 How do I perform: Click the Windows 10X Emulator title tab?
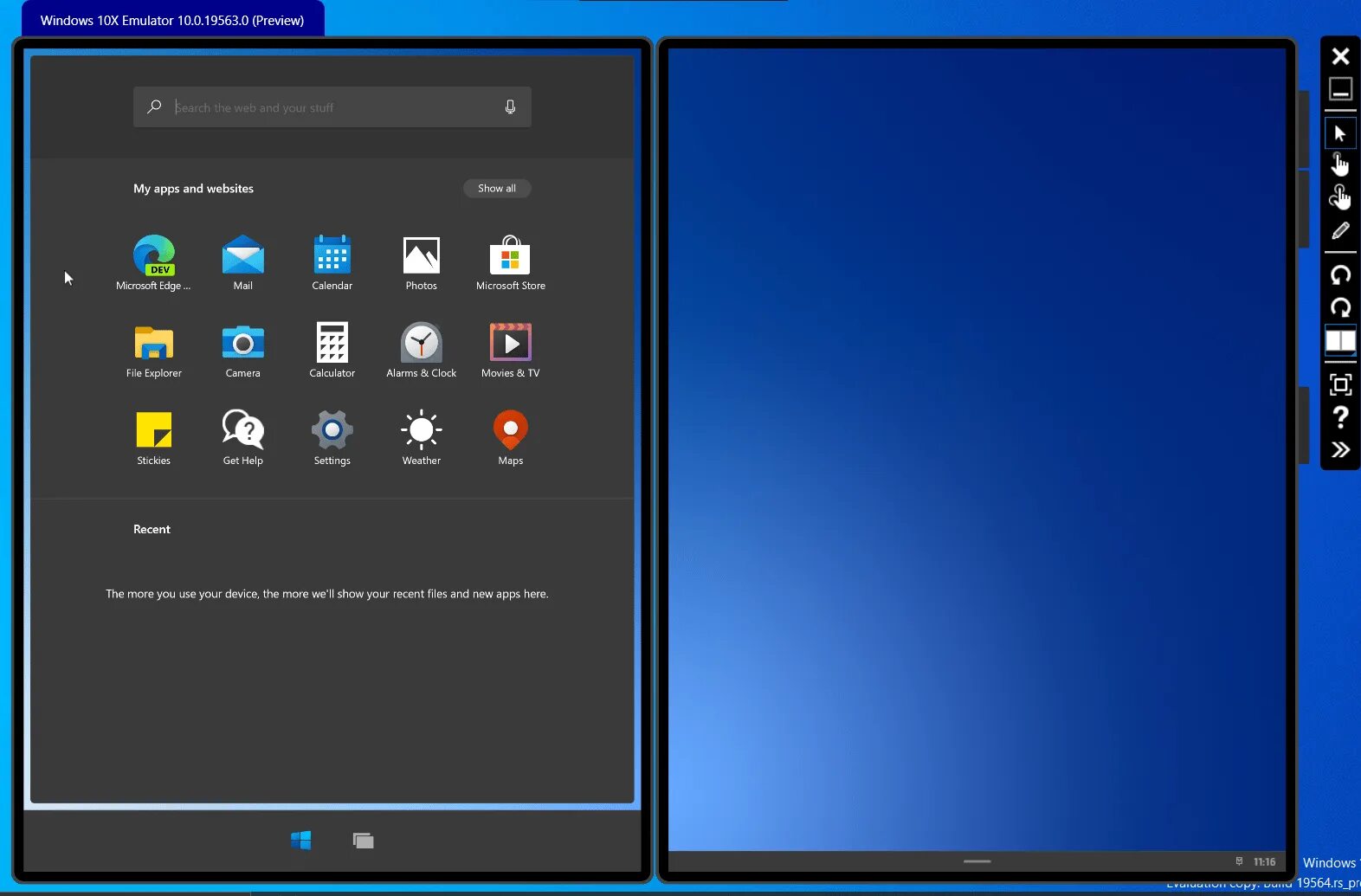172,20
